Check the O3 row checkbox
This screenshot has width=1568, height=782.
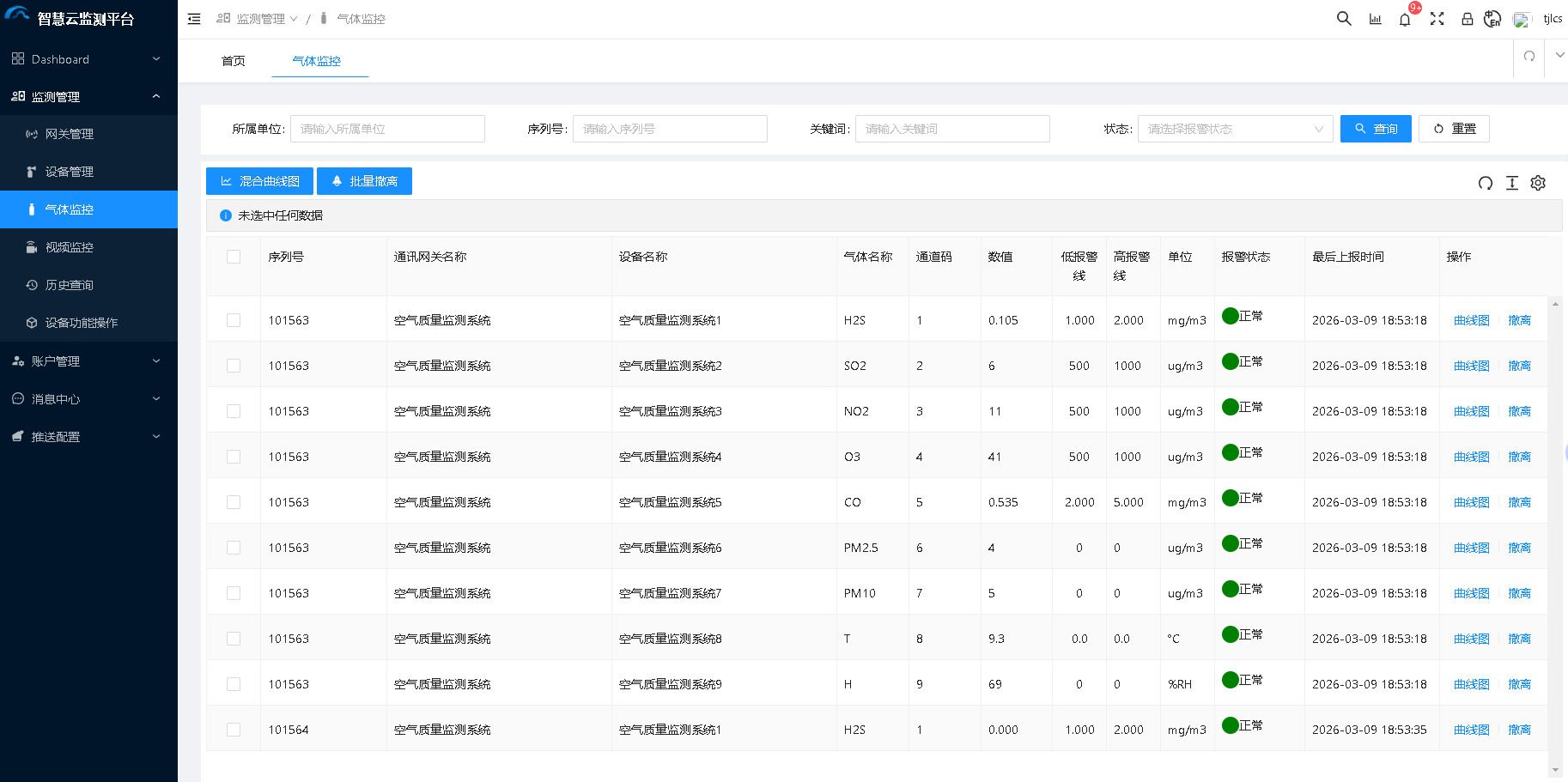coord(234,457)
